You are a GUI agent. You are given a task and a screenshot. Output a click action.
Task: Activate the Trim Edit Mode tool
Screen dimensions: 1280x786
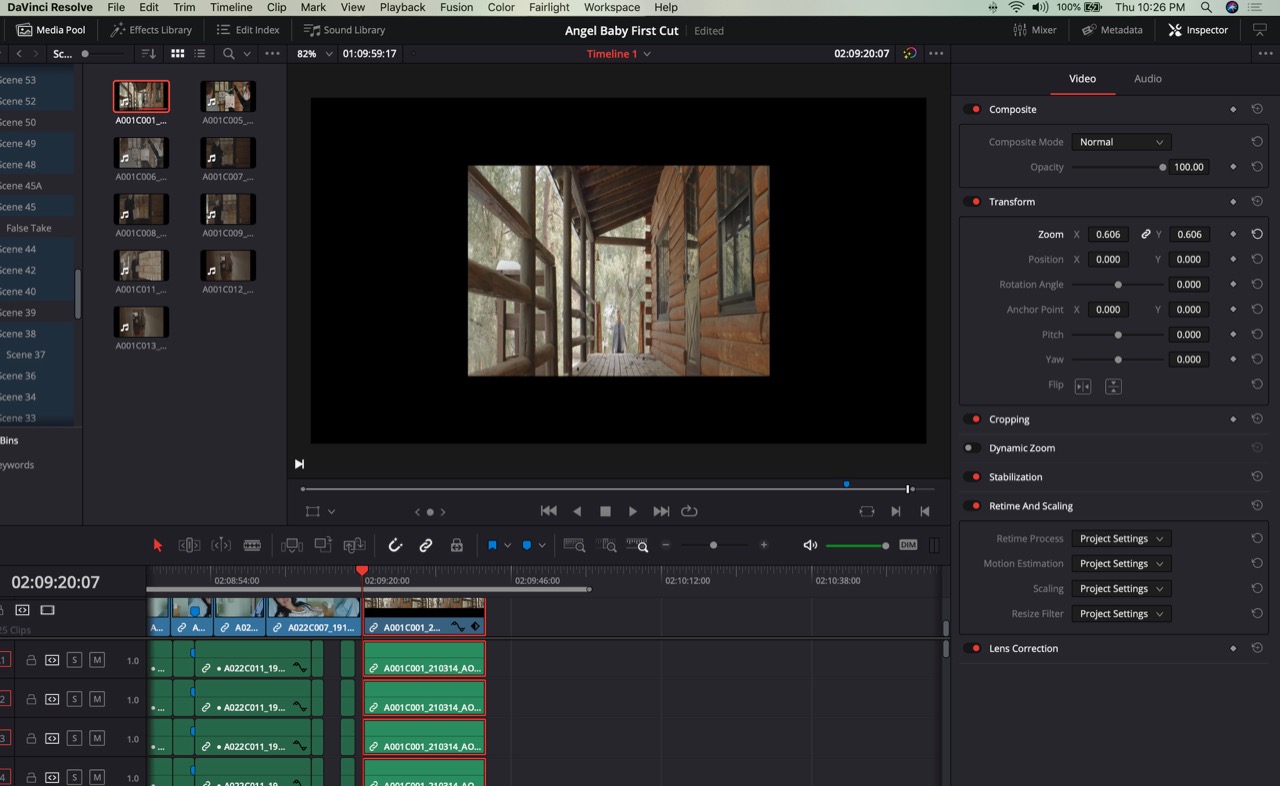(189, 545)
